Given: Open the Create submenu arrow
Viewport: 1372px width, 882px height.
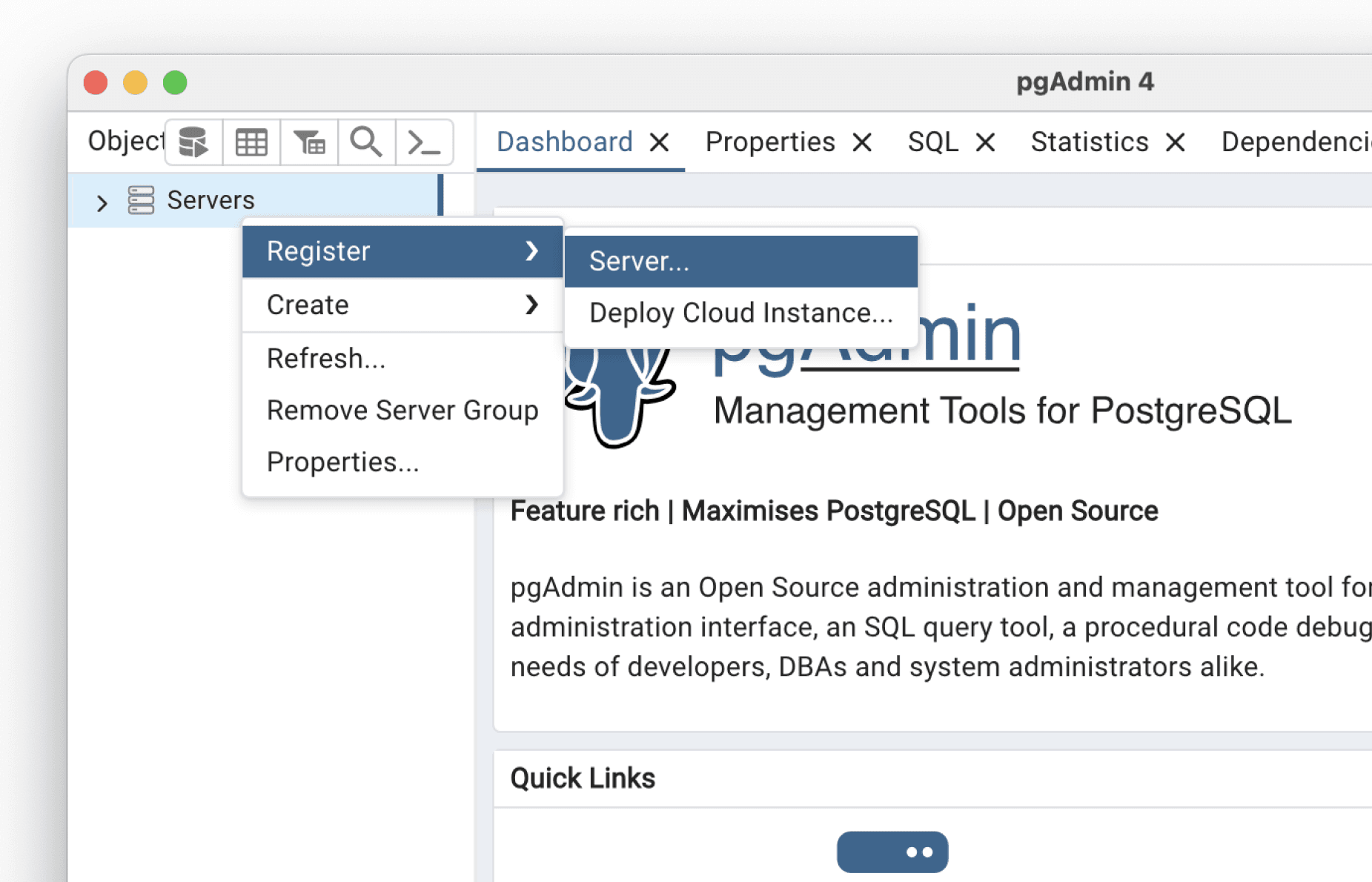Looking at the screenshot, I should [532, 305].
